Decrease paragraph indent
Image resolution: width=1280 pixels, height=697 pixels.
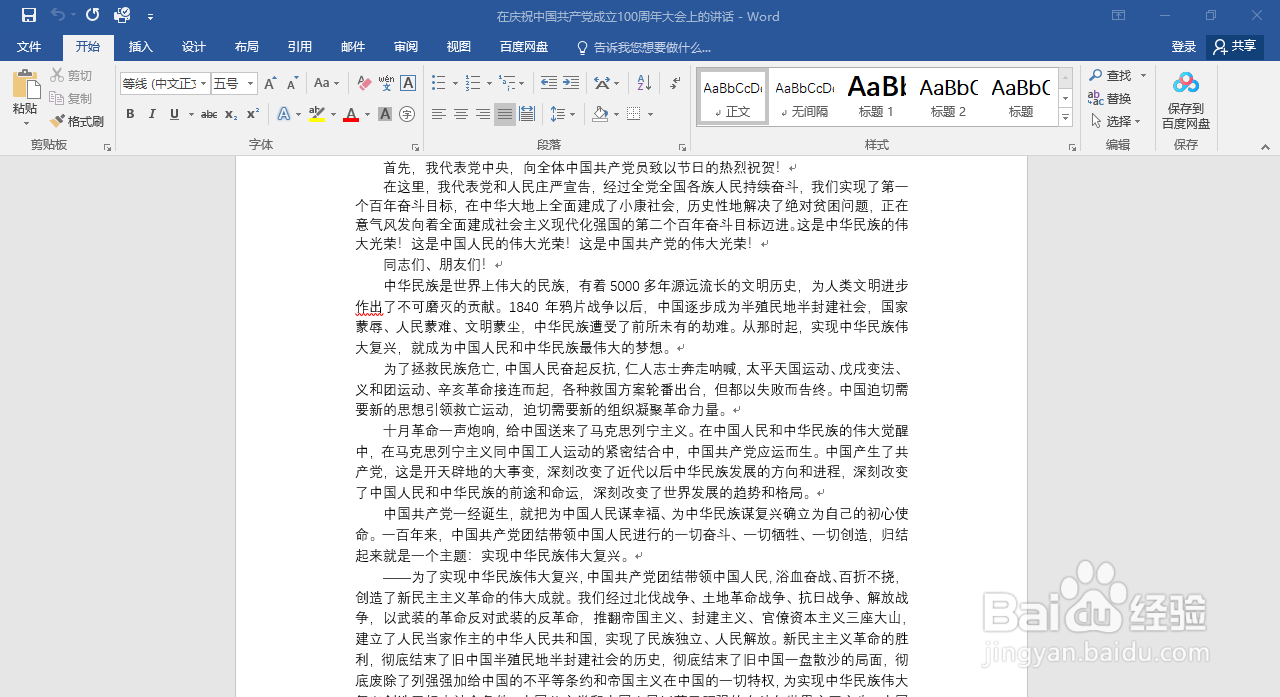pos(548,83)
